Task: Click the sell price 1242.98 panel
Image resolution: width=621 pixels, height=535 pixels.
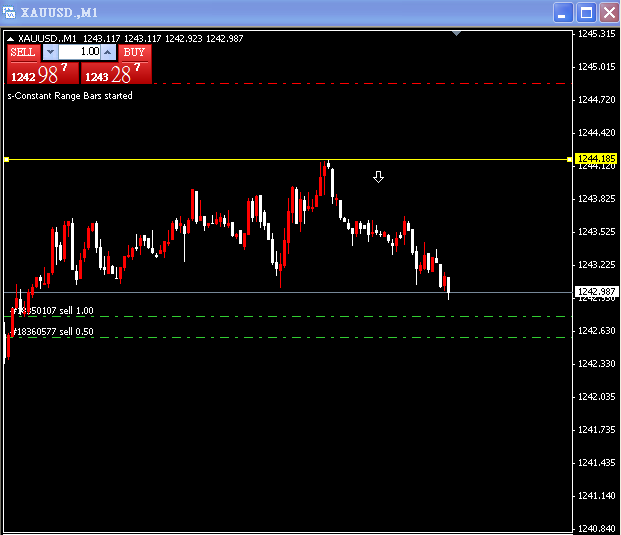Action: pyautogui.click(x=42, y=73)
